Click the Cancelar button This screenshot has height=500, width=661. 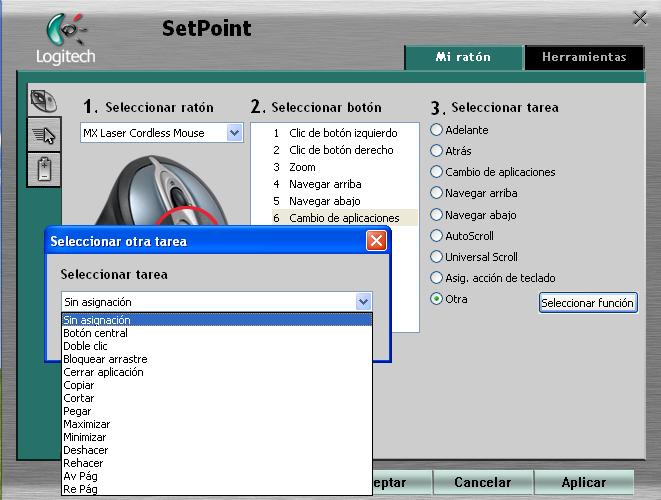point(482,482)
